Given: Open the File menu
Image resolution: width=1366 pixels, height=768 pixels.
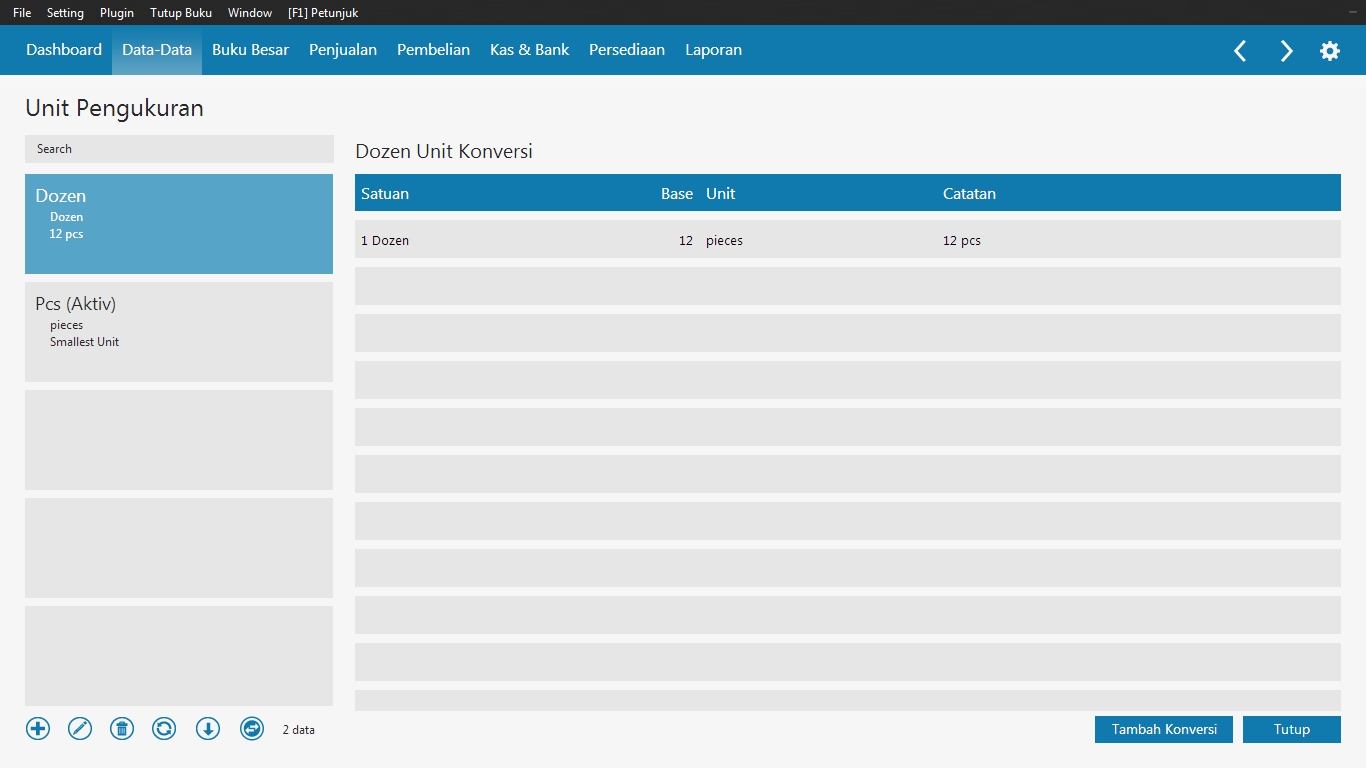Looking at the screenshot, I should click(x=22, y=13).
